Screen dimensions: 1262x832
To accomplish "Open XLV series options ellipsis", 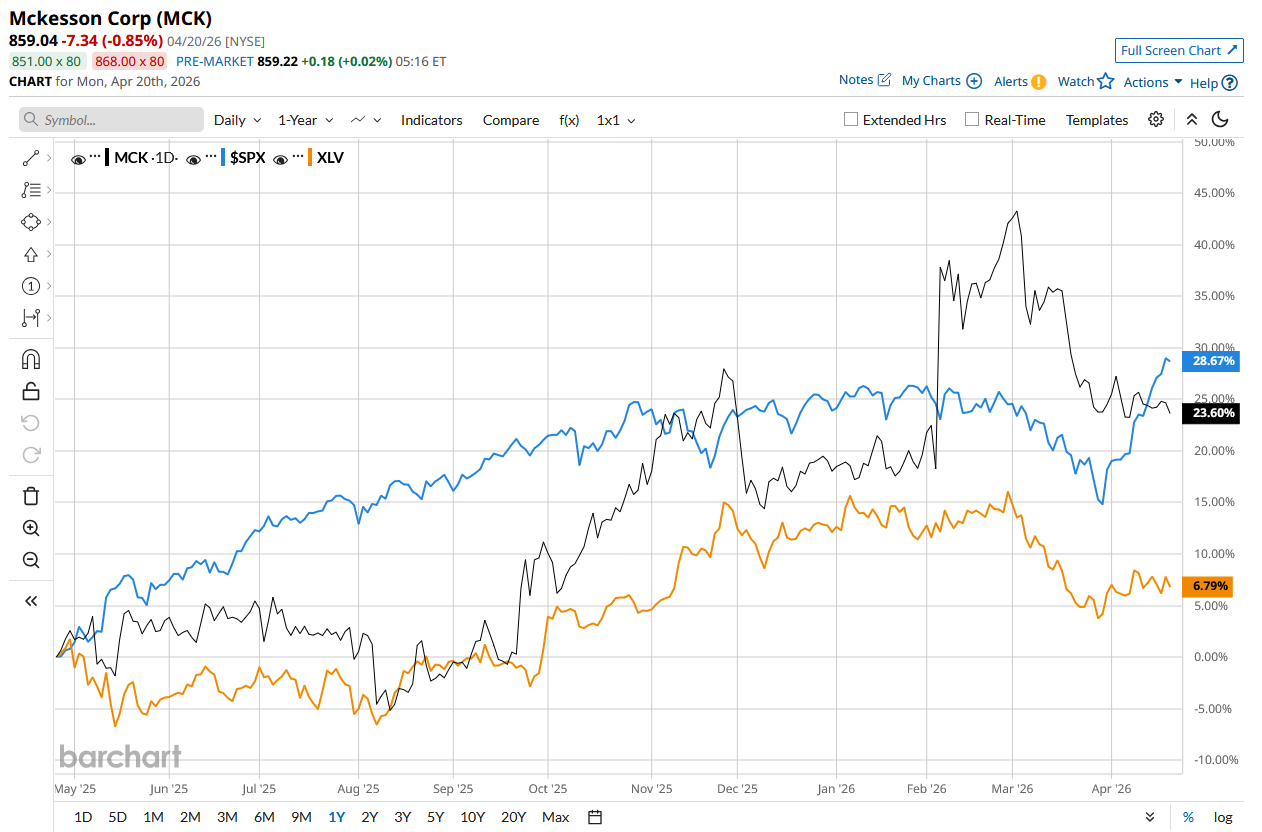I will (297, 158).
